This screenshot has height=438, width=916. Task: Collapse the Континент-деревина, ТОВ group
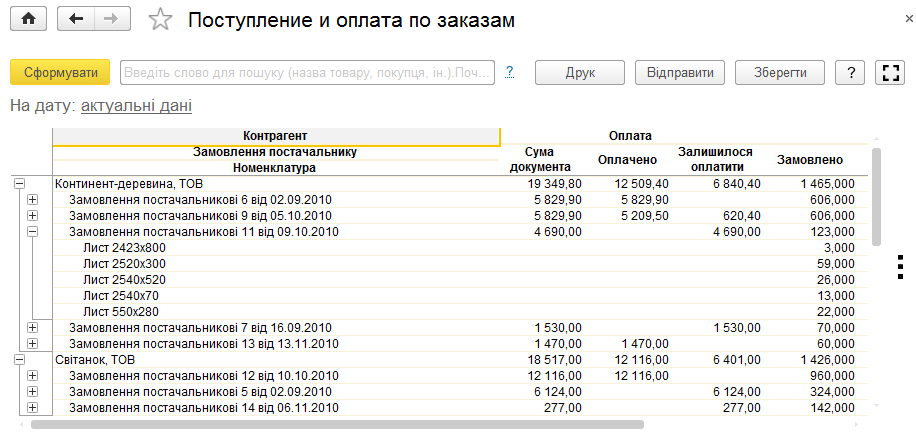tap(19, 184)
